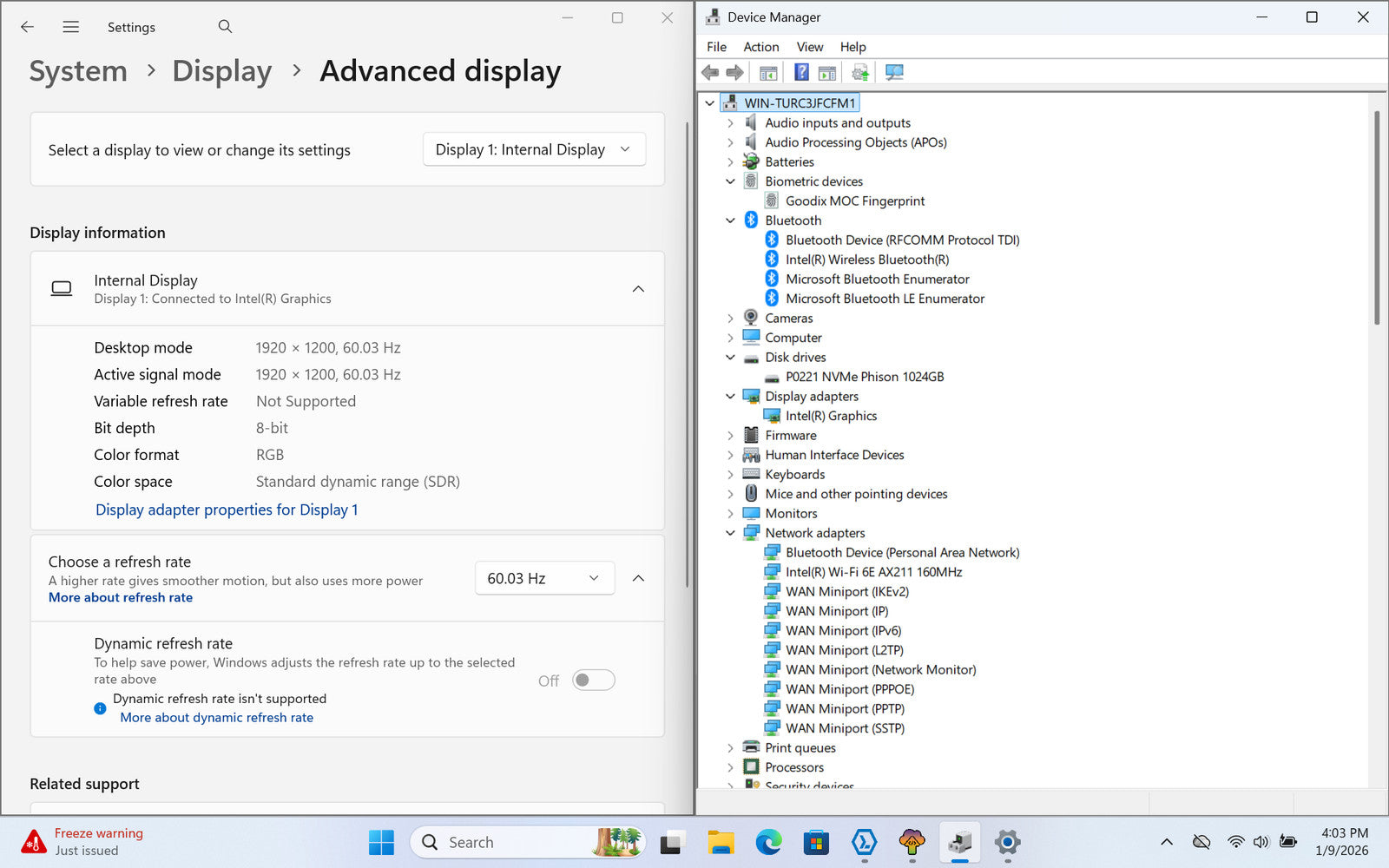
Task: Select Intel(R) Wi-Fi 6E AX211 160MHz device
Action: click(x=873, y=572)
